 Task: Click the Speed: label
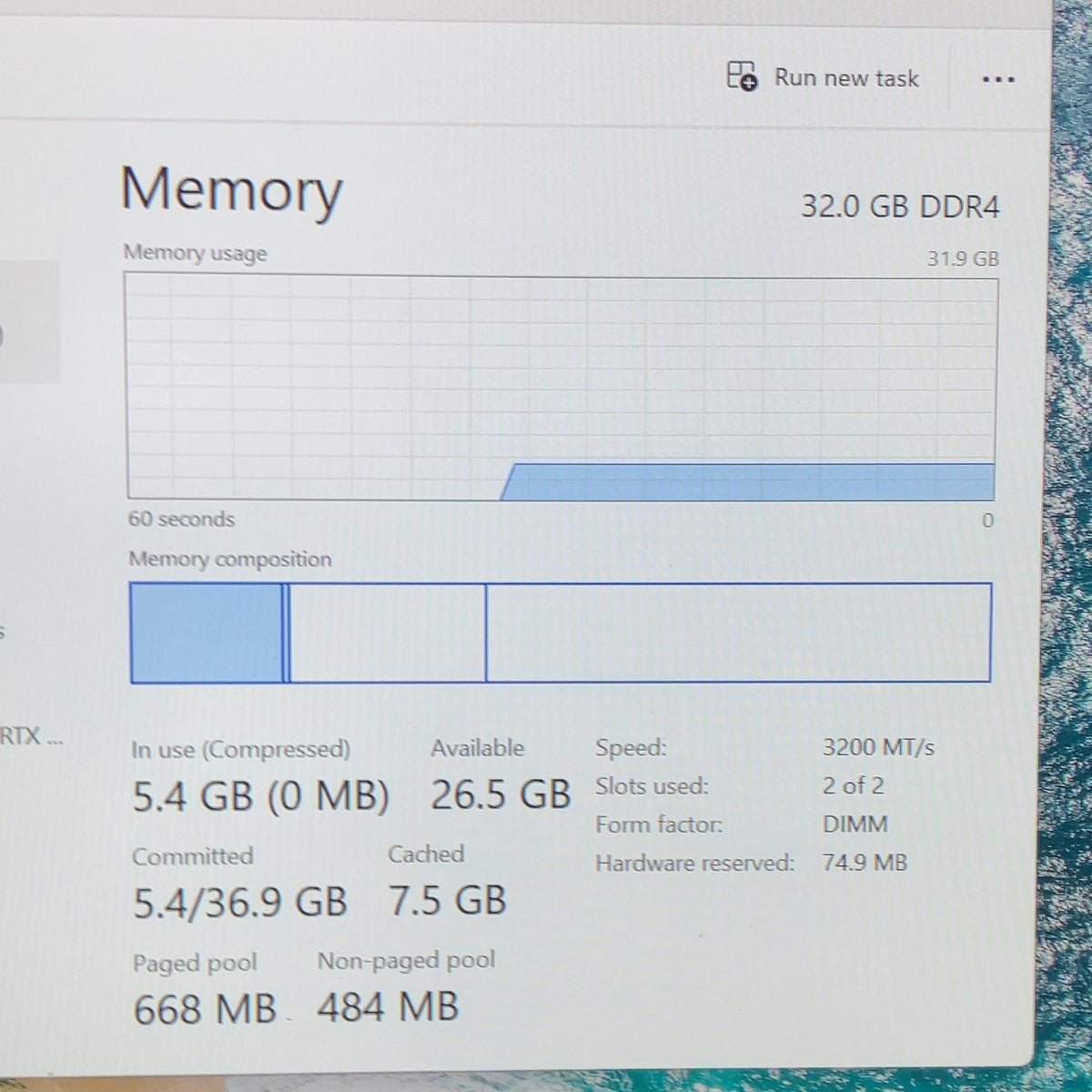coord(631,748)
